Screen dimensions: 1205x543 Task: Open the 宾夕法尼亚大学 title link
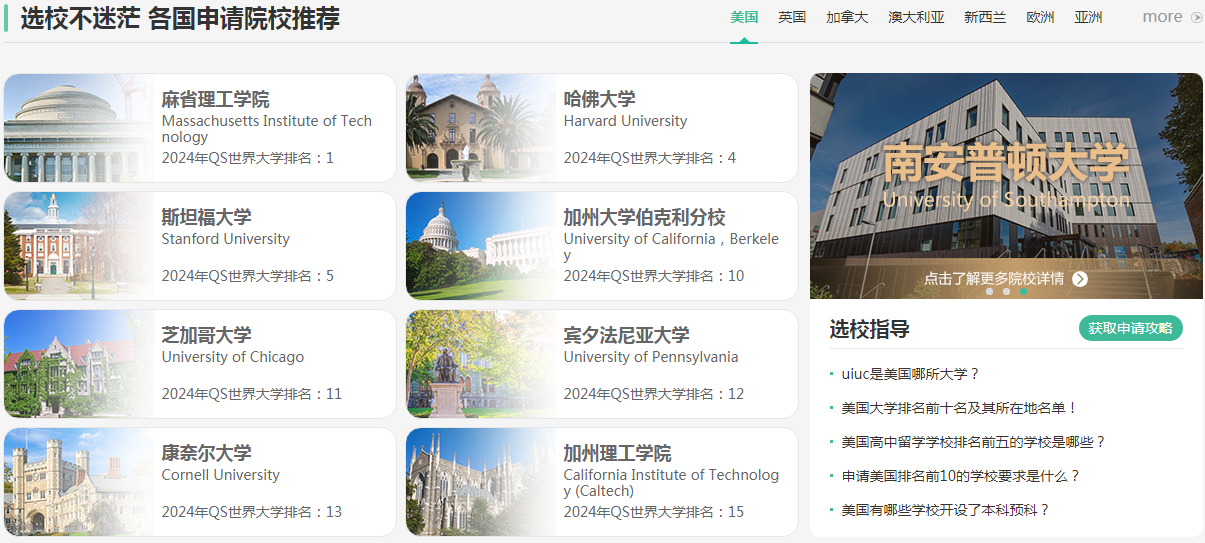(626, 336)
